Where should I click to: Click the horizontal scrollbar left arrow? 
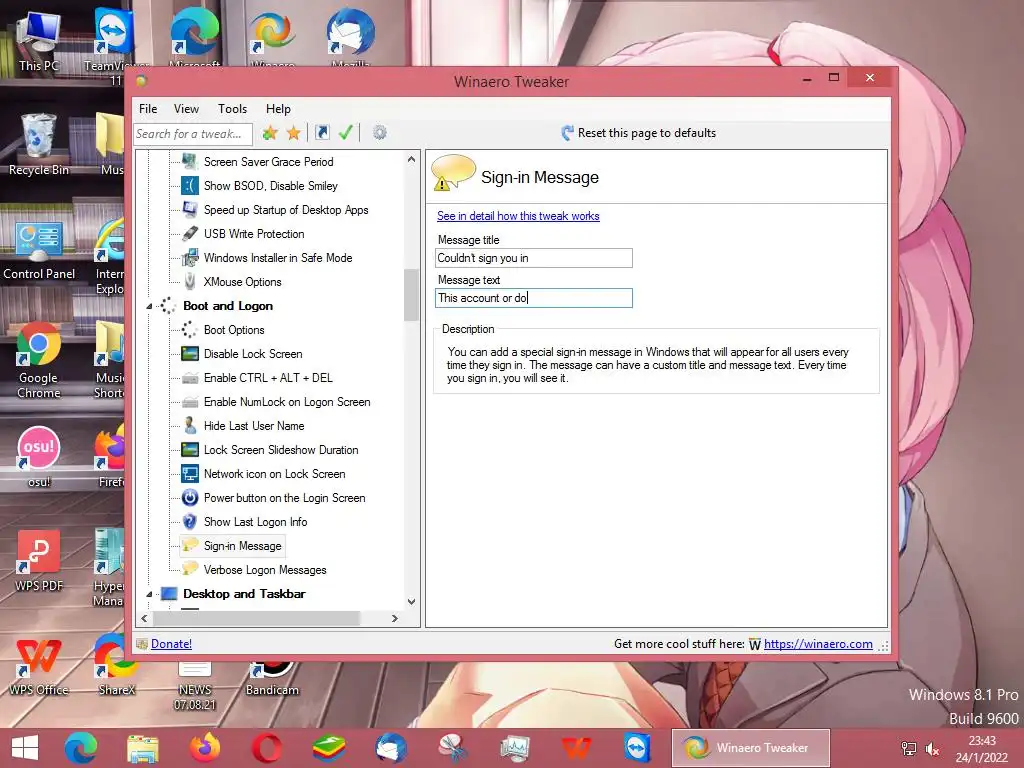tap(144, 618)
